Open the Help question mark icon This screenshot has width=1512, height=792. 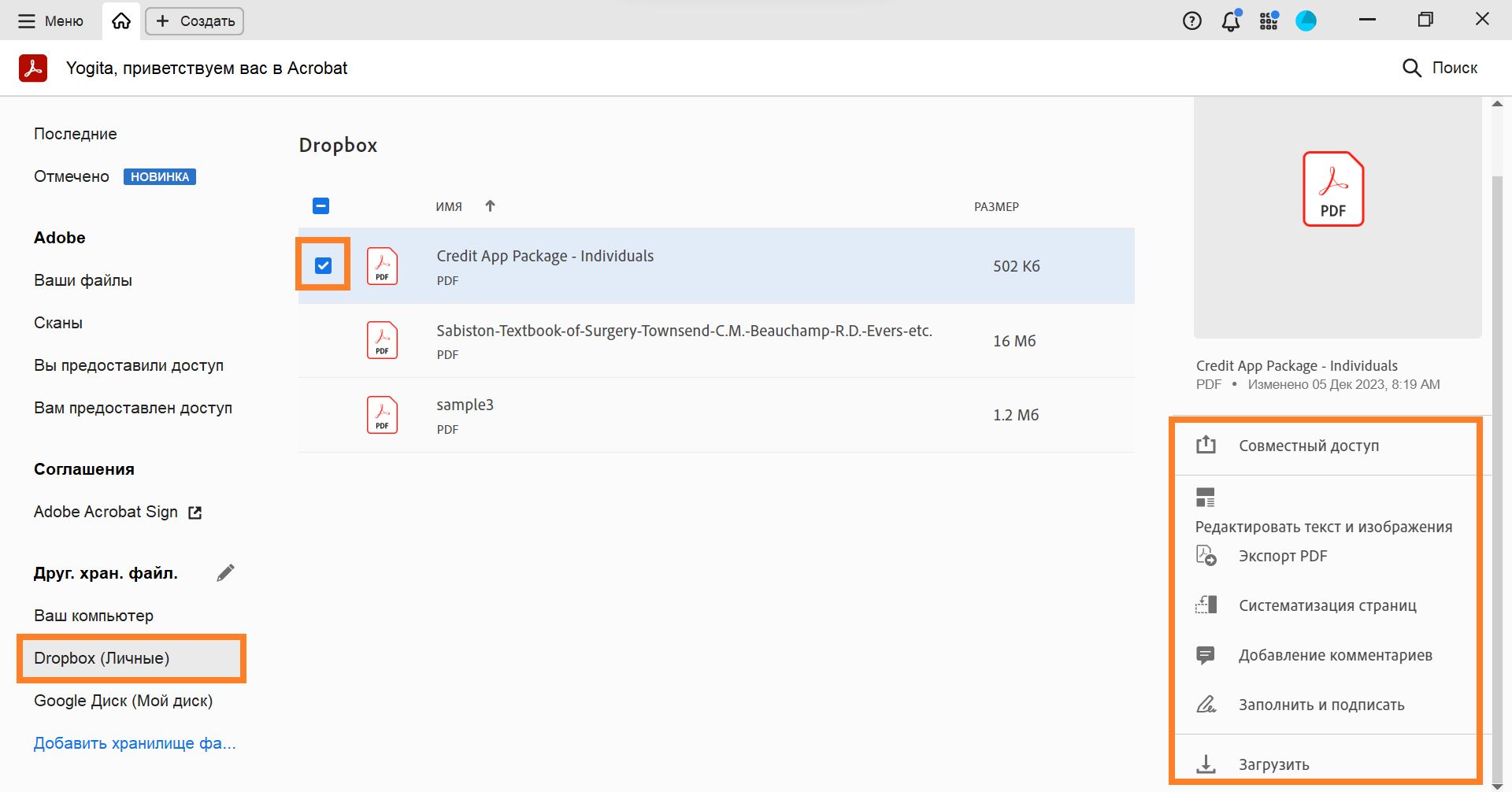[1191, 21]
